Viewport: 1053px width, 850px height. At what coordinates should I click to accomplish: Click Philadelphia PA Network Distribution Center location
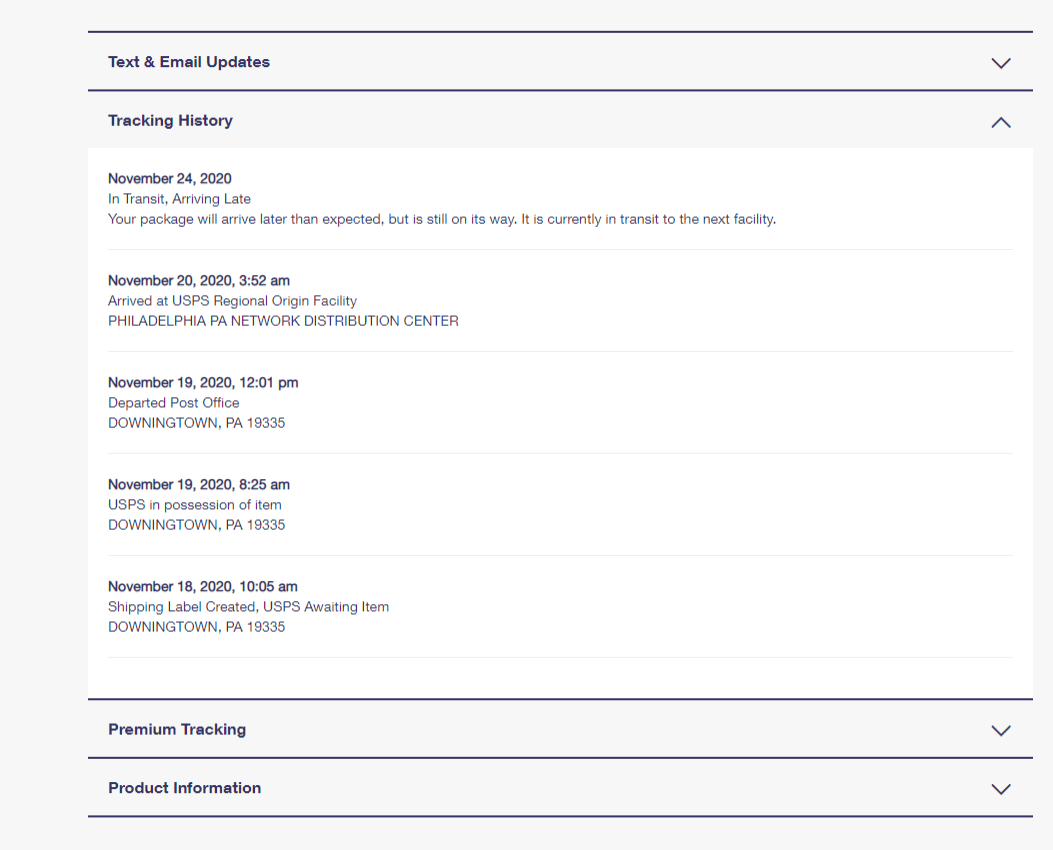[x=283, y=321]
